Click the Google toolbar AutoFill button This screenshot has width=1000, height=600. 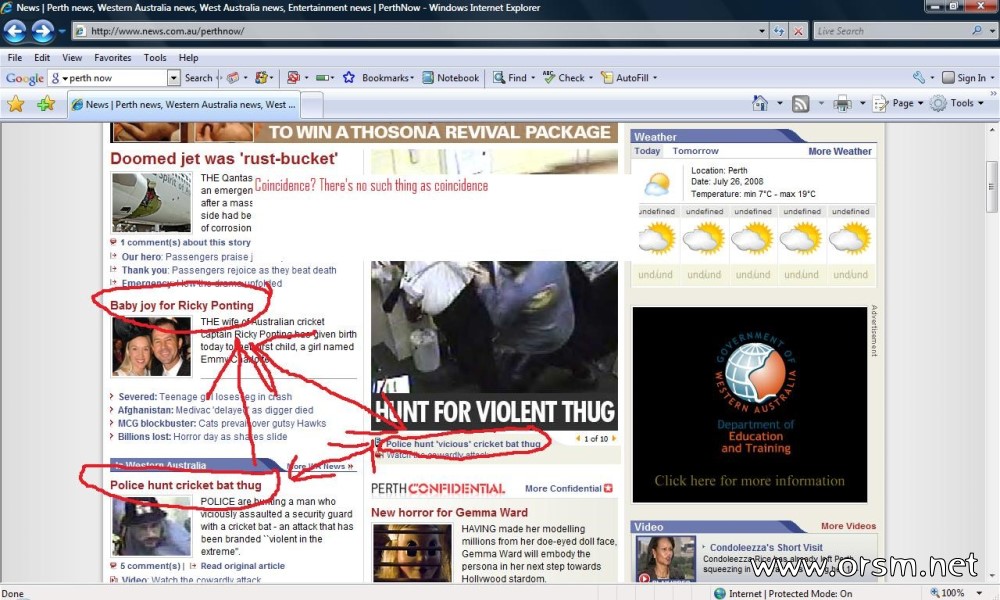pos(625,78)
